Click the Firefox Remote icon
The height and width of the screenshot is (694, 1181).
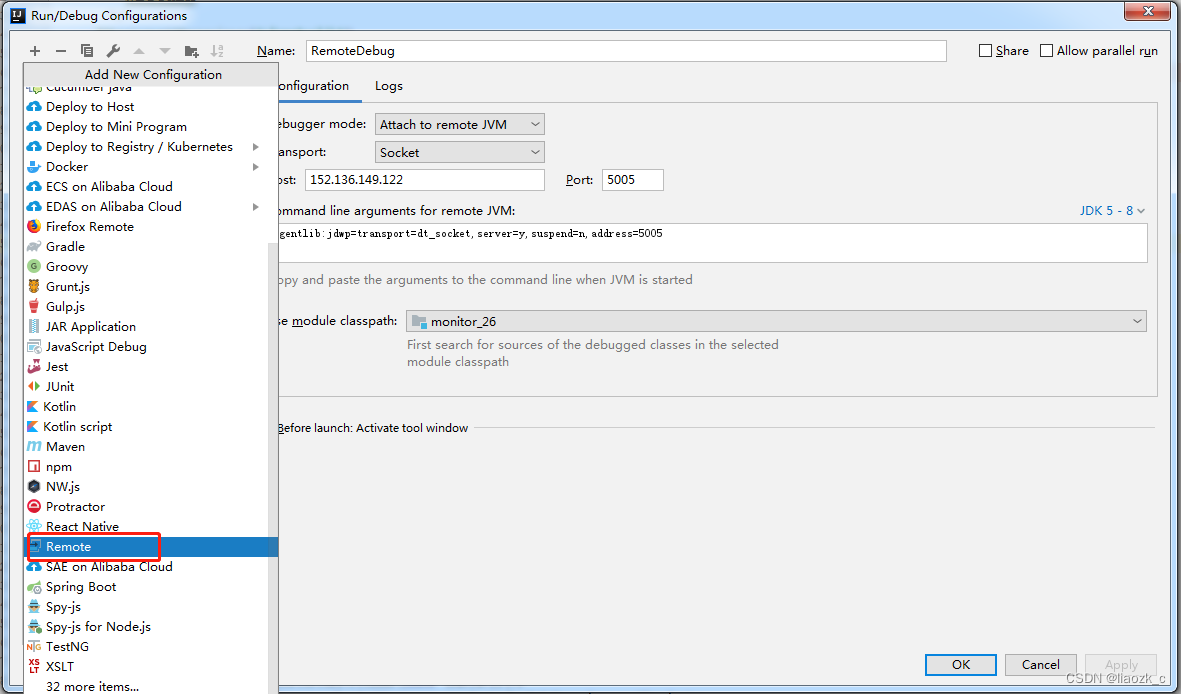tap(34, 227)
